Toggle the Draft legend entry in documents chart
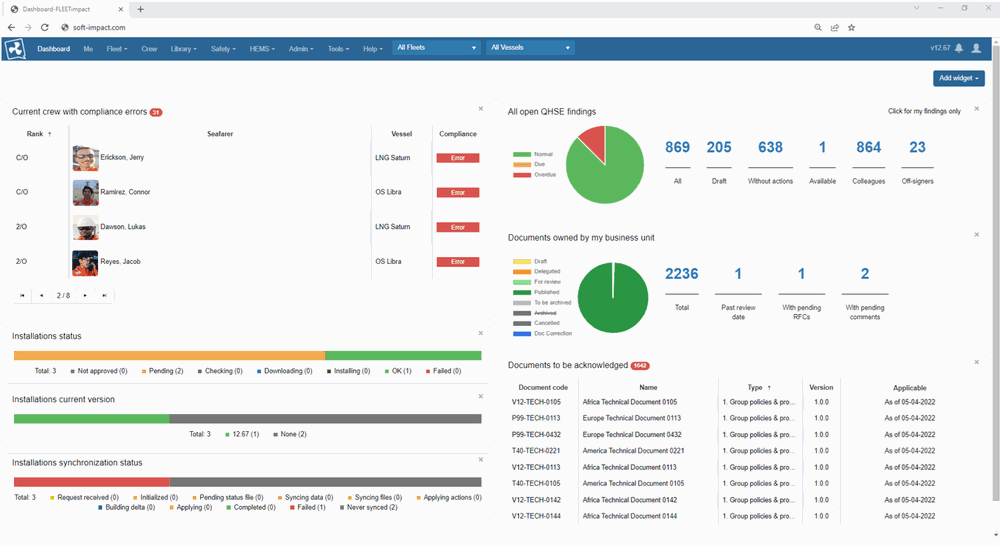Screen dimensions: 1000x546 (530, 262)
